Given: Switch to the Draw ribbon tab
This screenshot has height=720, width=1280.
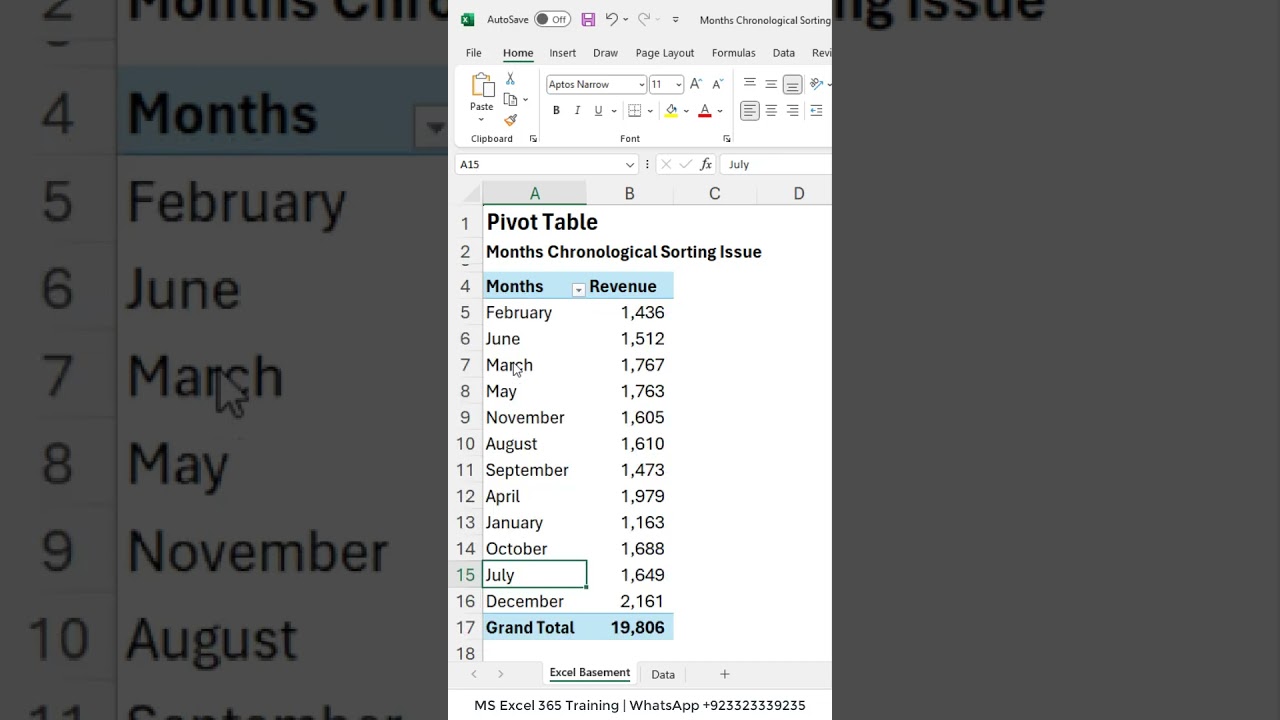Looking at the screenshot, I should pos(605,53).
